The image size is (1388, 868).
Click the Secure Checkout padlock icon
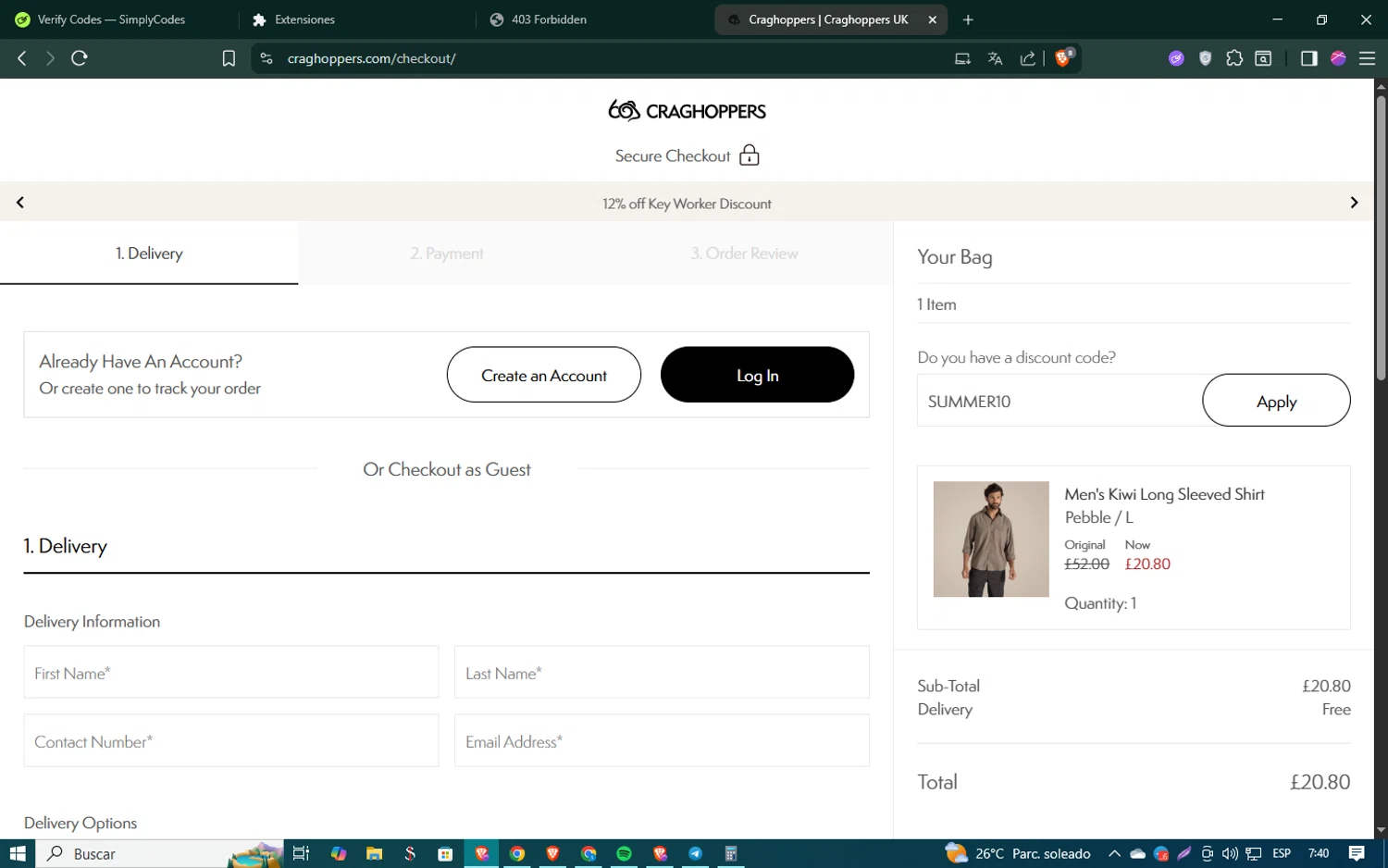[x=750, y=155]
